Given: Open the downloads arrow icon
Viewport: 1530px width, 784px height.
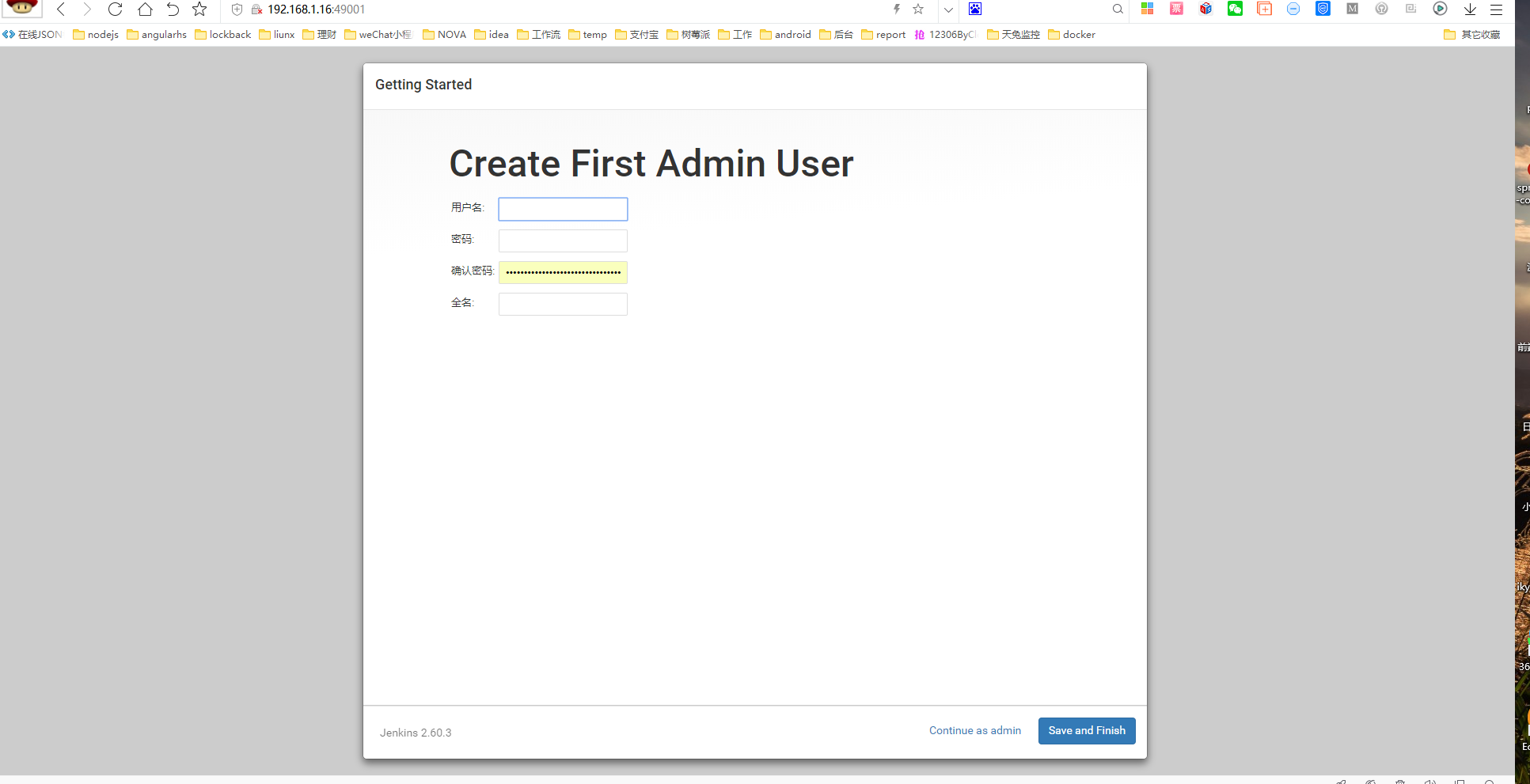Looking at the screenshot, I should pos(1469,9).
